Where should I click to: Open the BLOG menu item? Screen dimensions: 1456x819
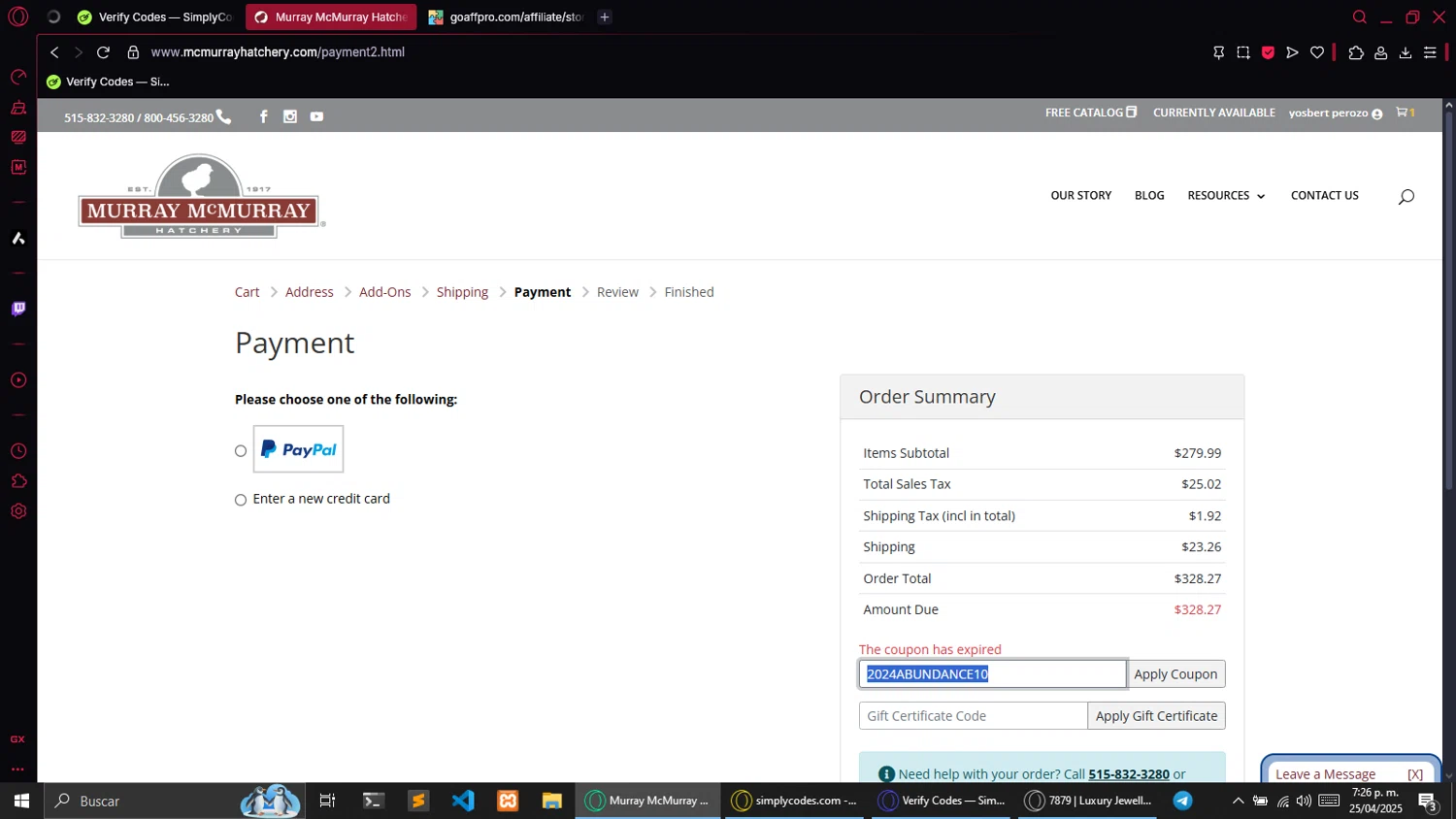click(1149, 196)
